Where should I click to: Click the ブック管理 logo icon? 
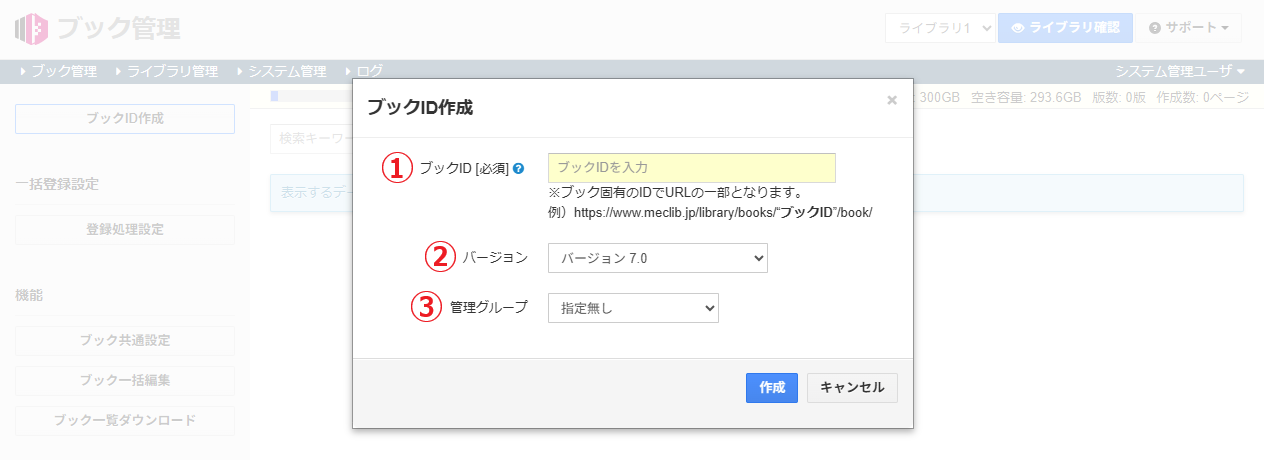[x=31, y=29]
